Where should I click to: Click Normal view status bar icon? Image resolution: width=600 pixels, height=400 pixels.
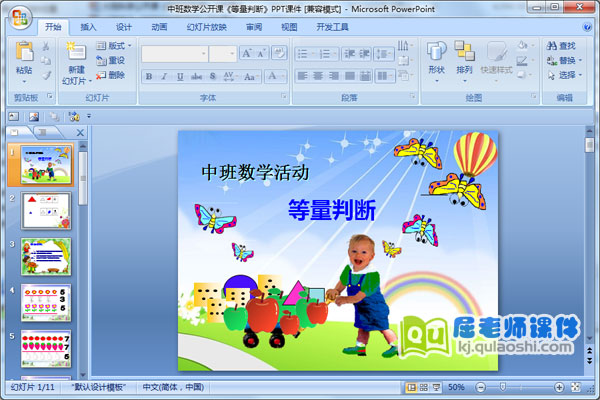click(411, 387)
